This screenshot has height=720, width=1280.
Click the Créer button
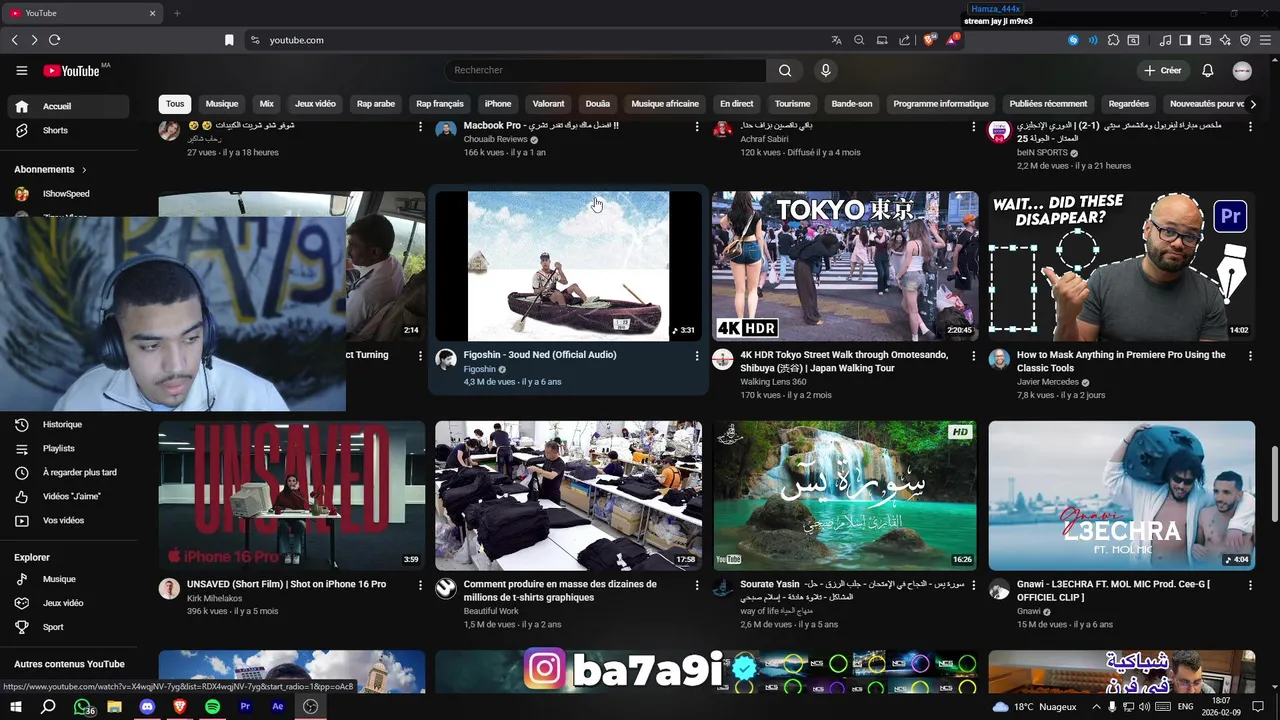point(1163,71)
